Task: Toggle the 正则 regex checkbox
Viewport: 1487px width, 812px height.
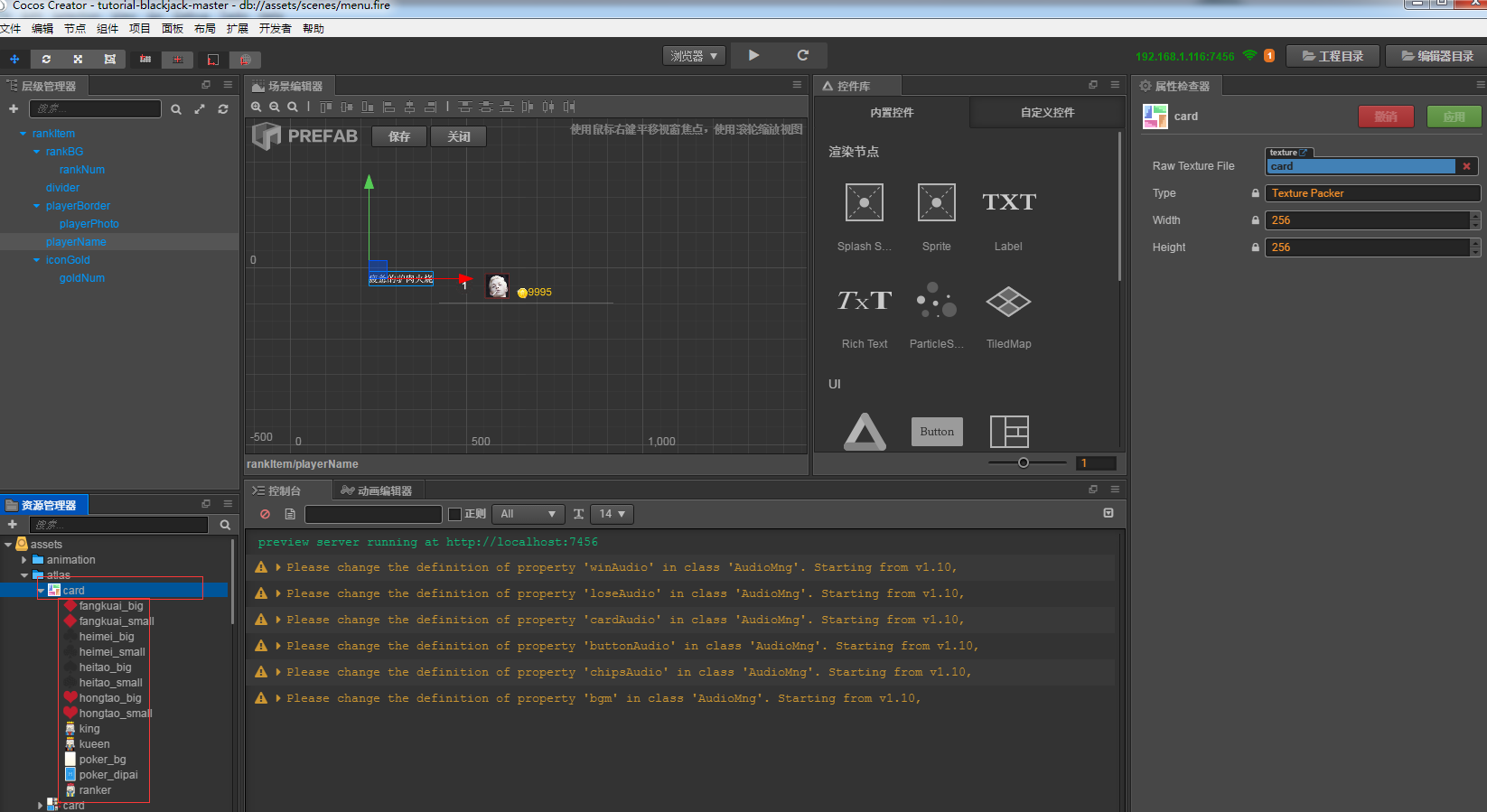Action: pos(455,514)
